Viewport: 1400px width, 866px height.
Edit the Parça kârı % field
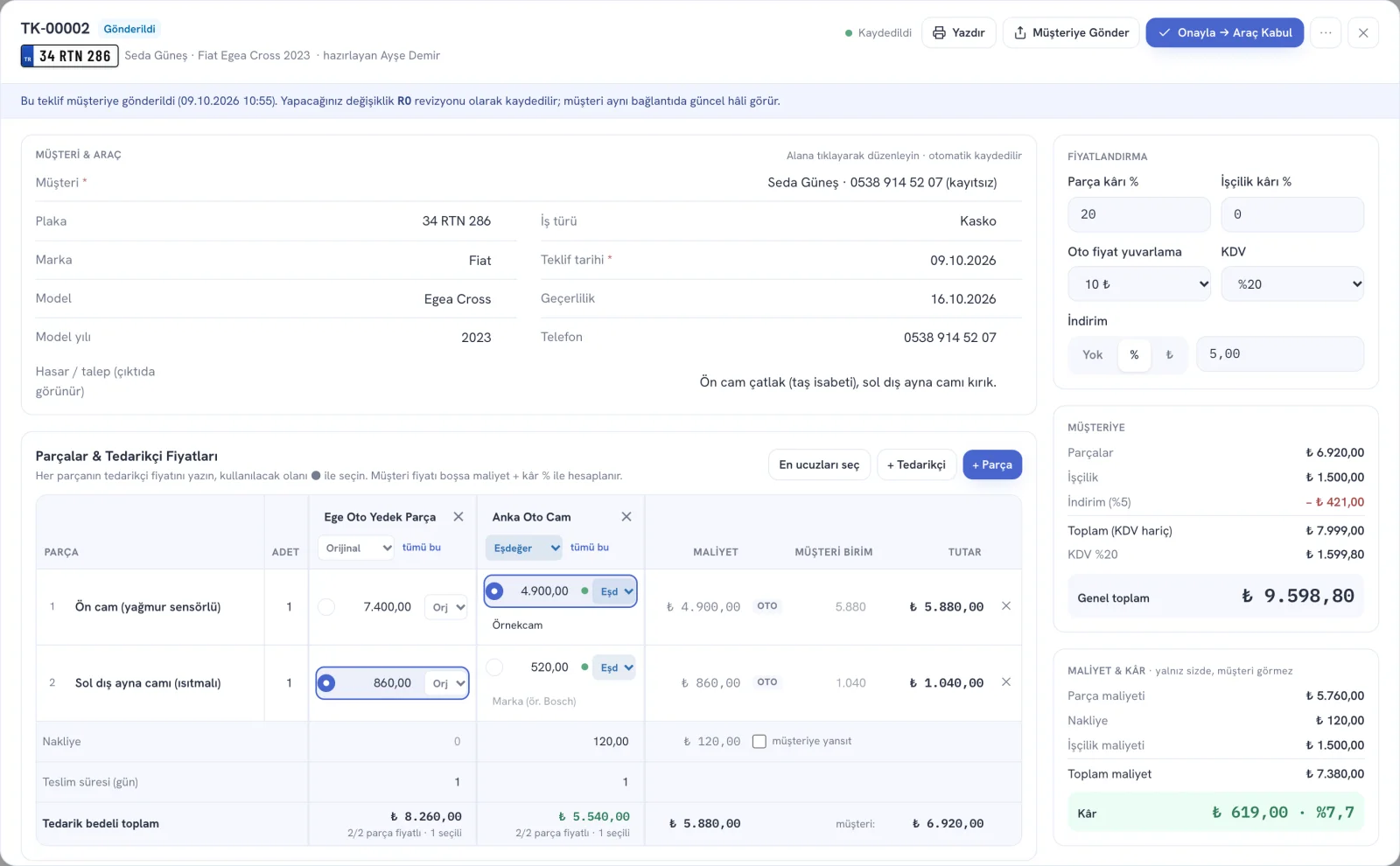[1139, 214]
